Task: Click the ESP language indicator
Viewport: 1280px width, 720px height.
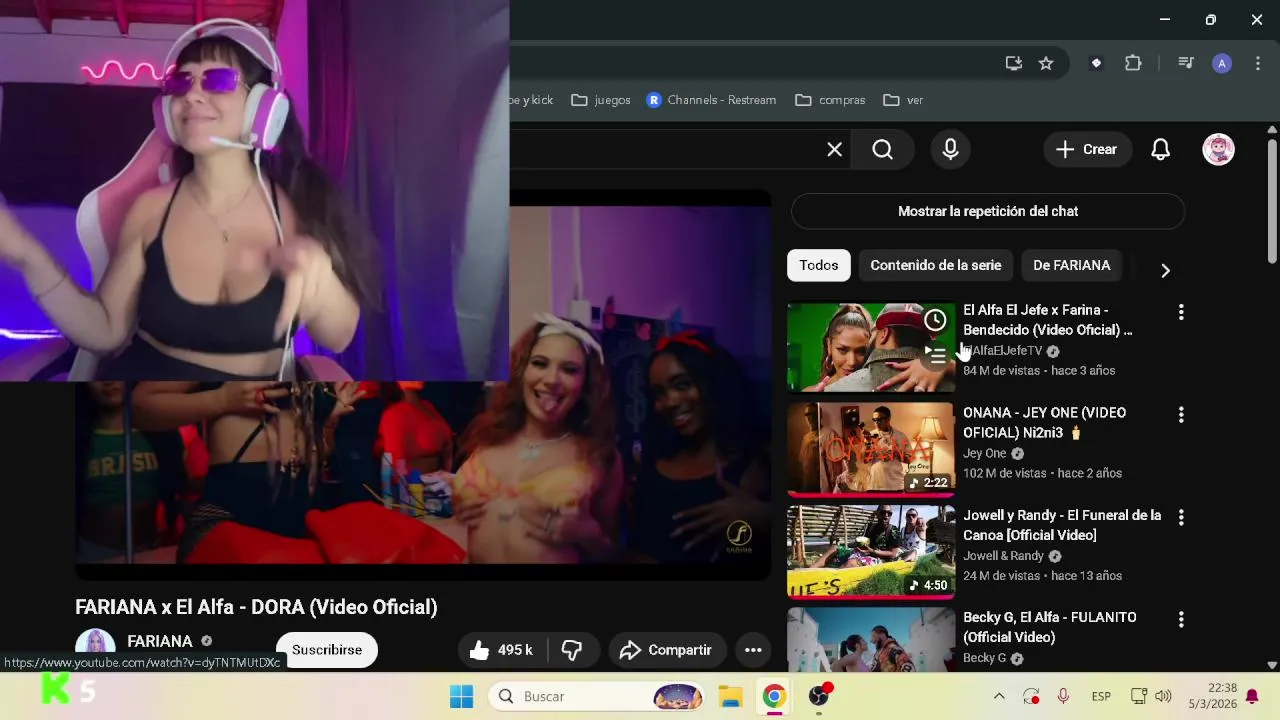Action: pos(1101,696)
